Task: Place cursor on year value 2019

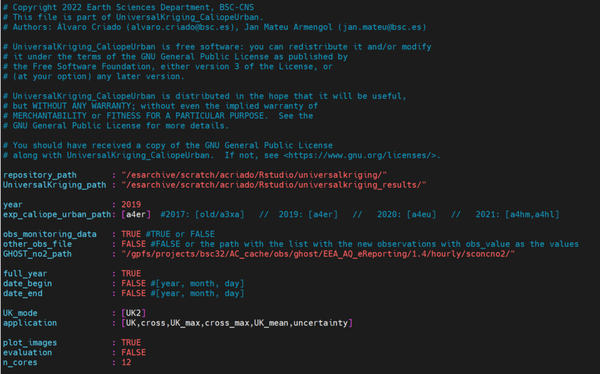Action: point(131,204)
